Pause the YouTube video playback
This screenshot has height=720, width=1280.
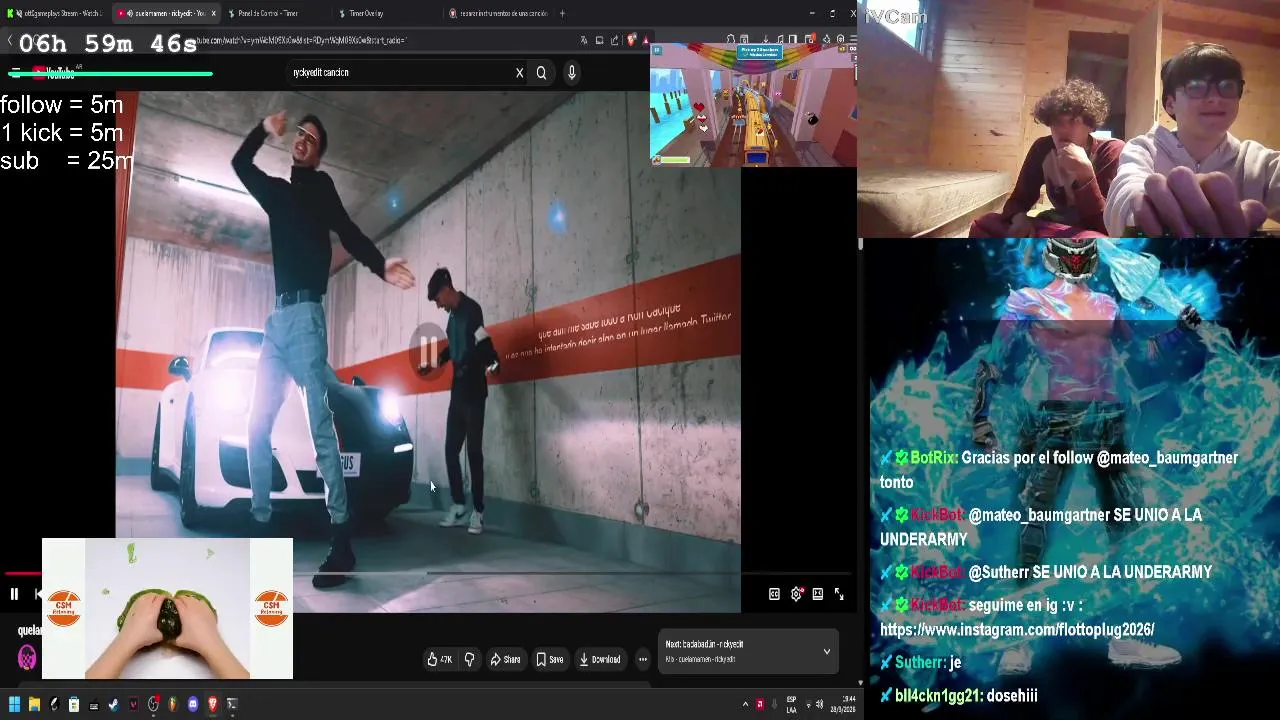14,594
